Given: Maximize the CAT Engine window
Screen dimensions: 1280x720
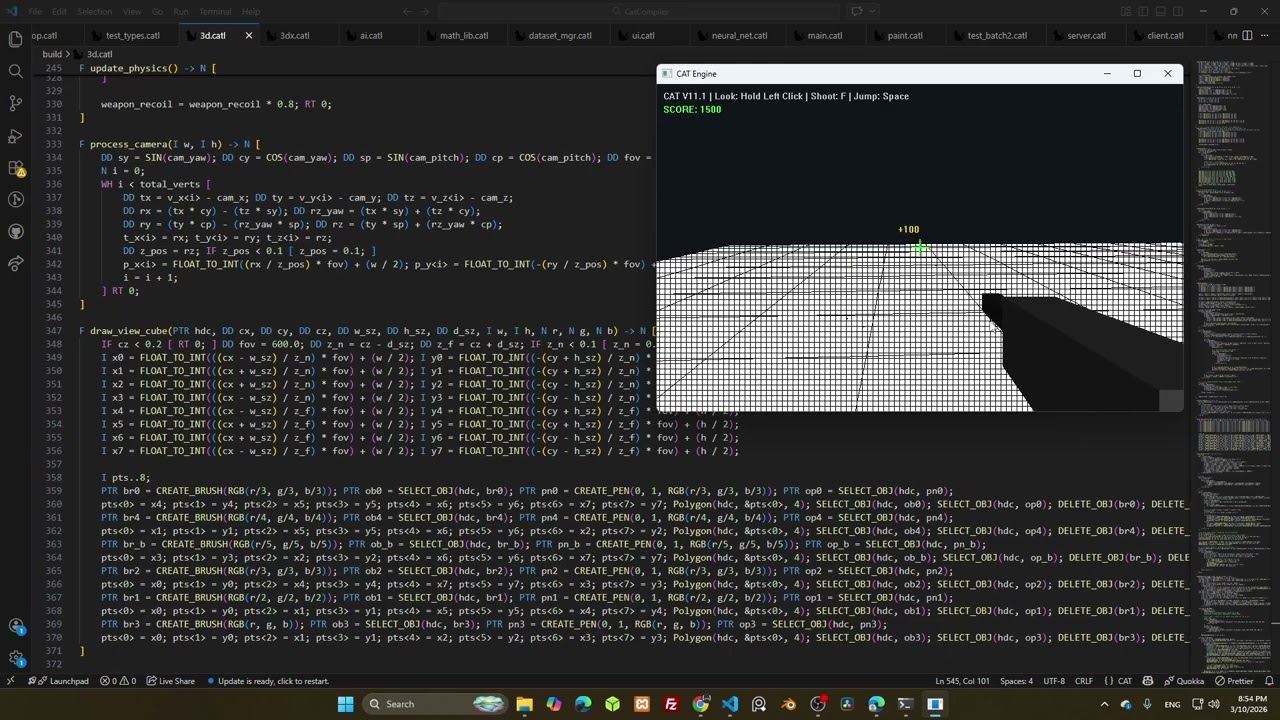Looking at the screenshot, I should click(x=1137, y=73).
